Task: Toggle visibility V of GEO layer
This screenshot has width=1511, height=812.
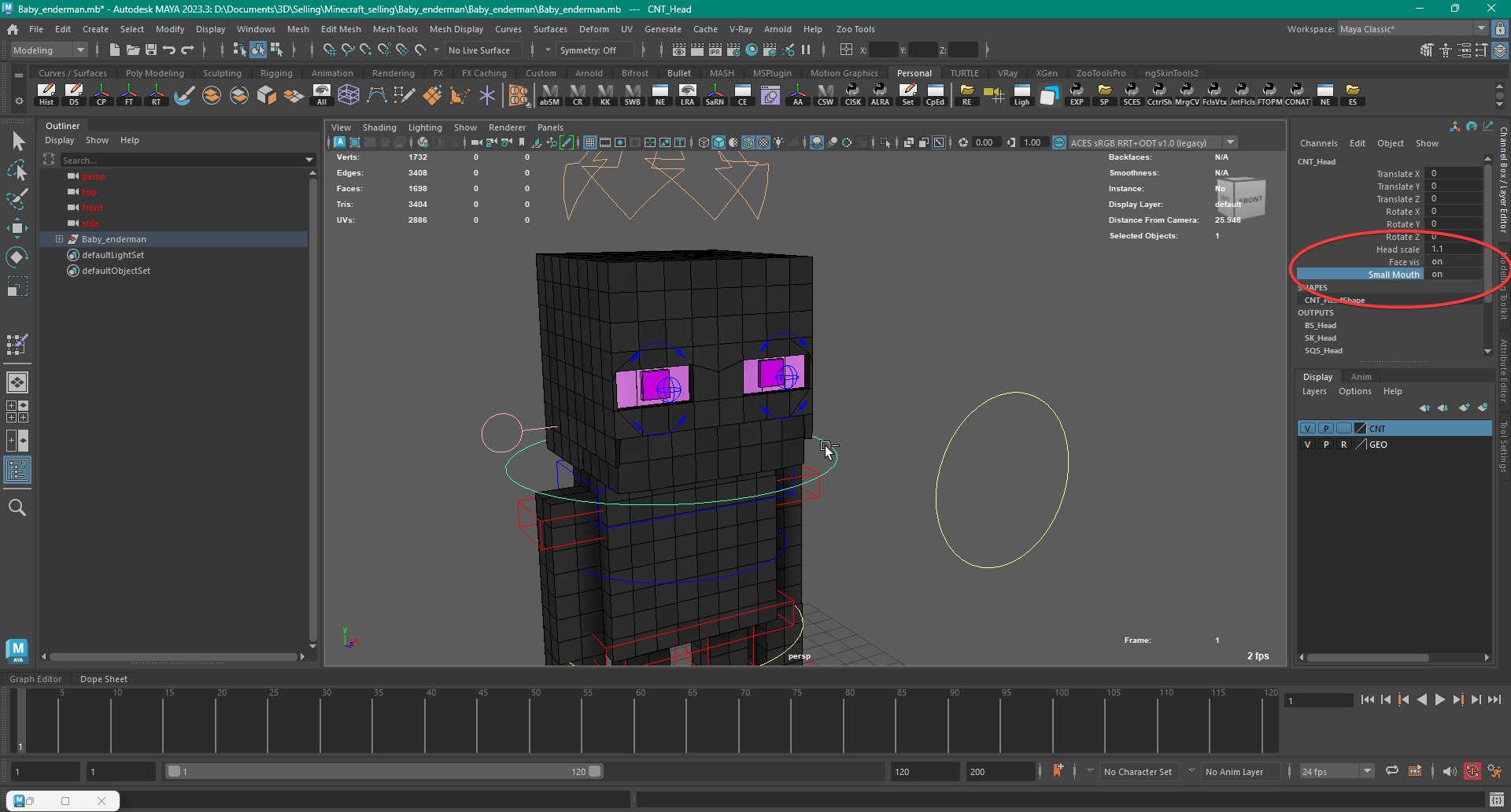Action: (x=1308, y=445)
